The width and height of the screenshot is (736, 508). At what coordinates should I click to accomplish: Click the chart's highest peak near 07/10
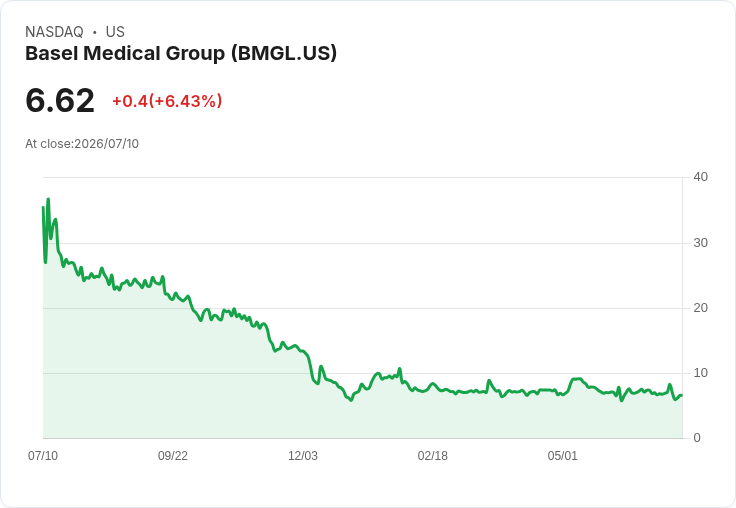pos(48,200)
